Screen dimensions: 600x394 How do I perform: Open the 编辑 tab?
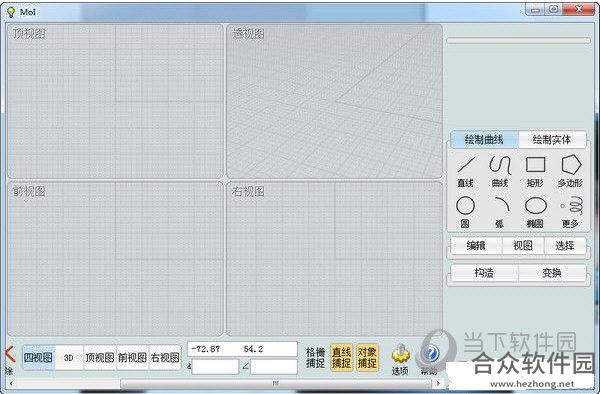[x=476, y=246]
